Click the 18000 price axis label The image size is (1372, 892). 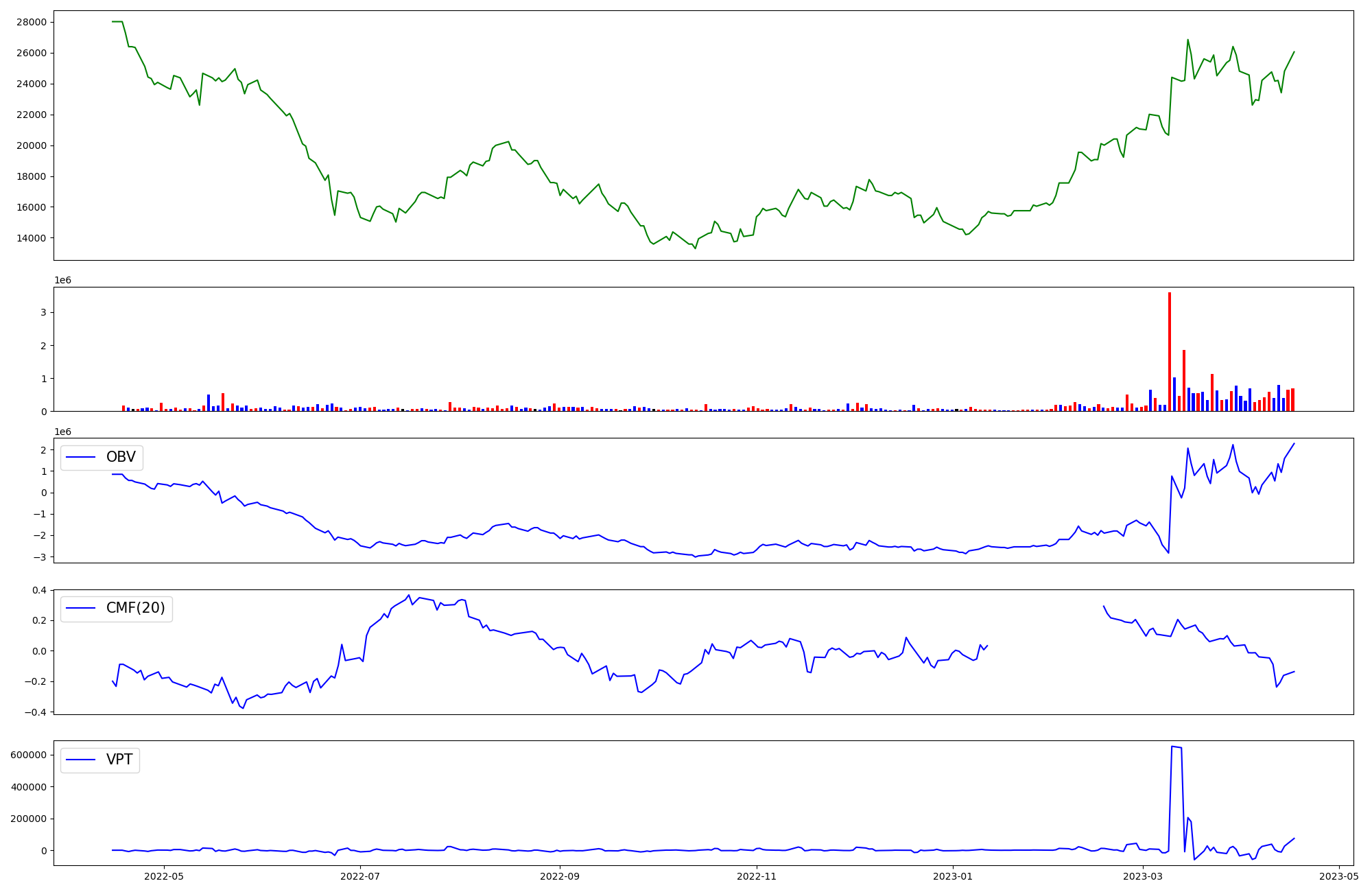tap(32, 176)
